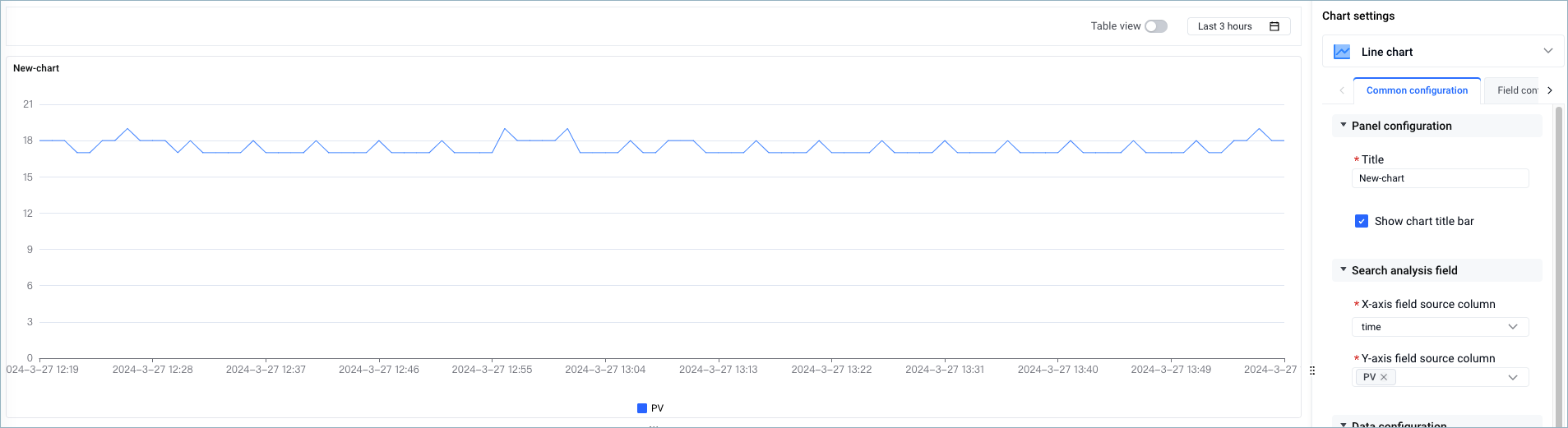Viewport: 1568px width, 428px height.
Task: Uncheck Show chart title bar checkbox
Action: 1362,221
